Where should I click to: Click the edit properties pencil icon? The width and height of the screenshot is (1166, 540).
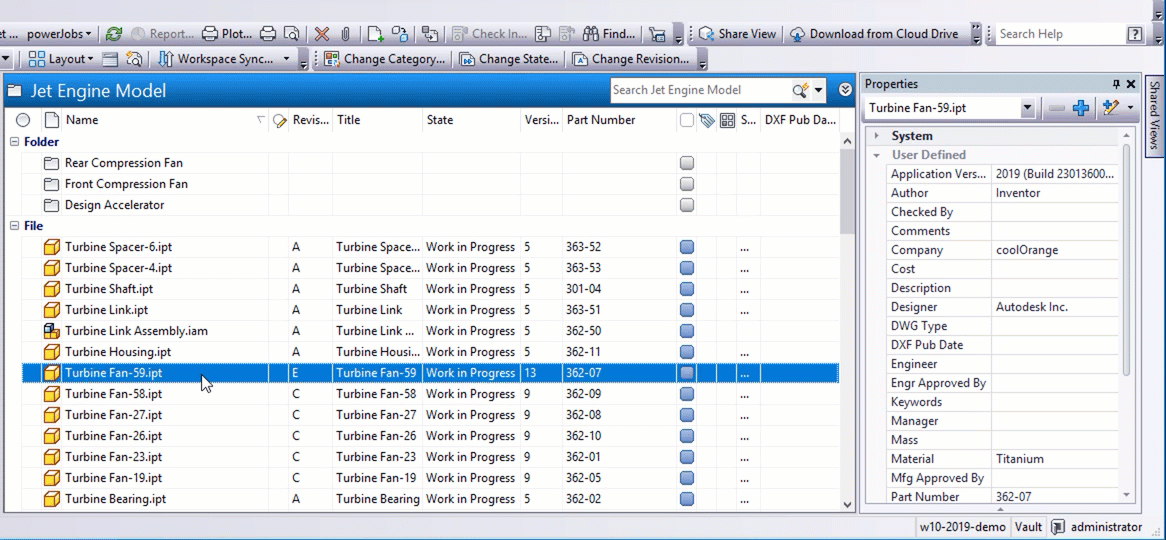[x=1111, y=108]
